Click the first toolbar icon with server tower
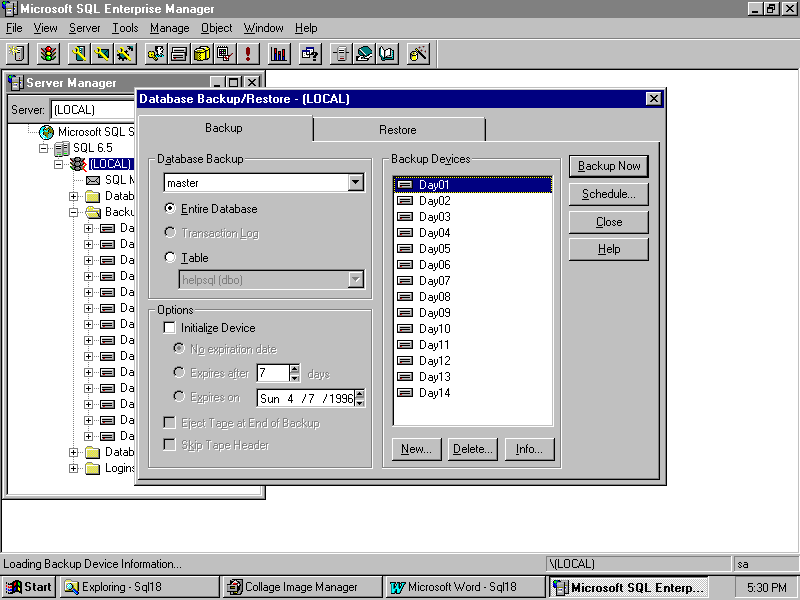Viewport: 800px width, 600px height. [17, 53]
